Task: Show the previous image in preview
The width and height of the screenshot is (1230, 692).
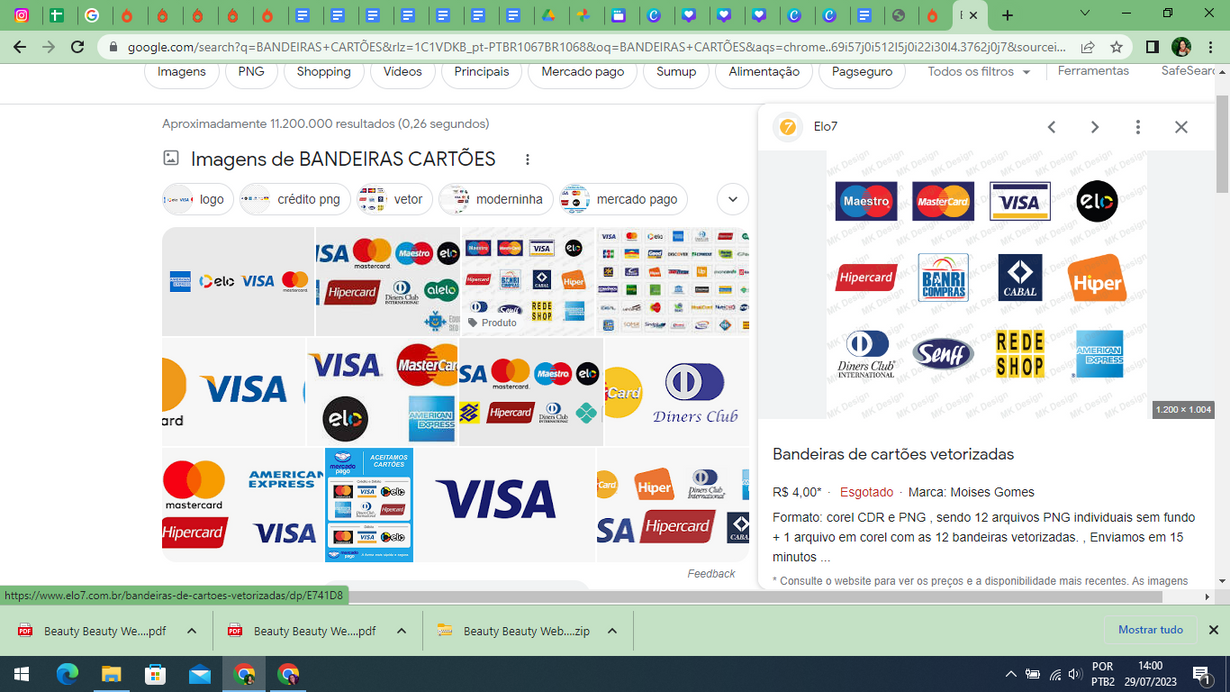Action: (x=1052, y=127)
